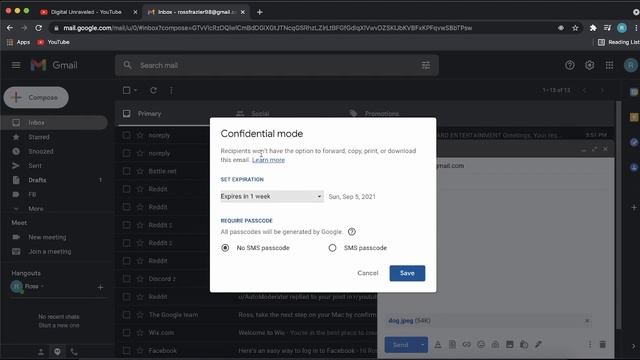Select the No SMS passcode option
The height and width of the screenshot is (360, 640).
pos(225,248)
